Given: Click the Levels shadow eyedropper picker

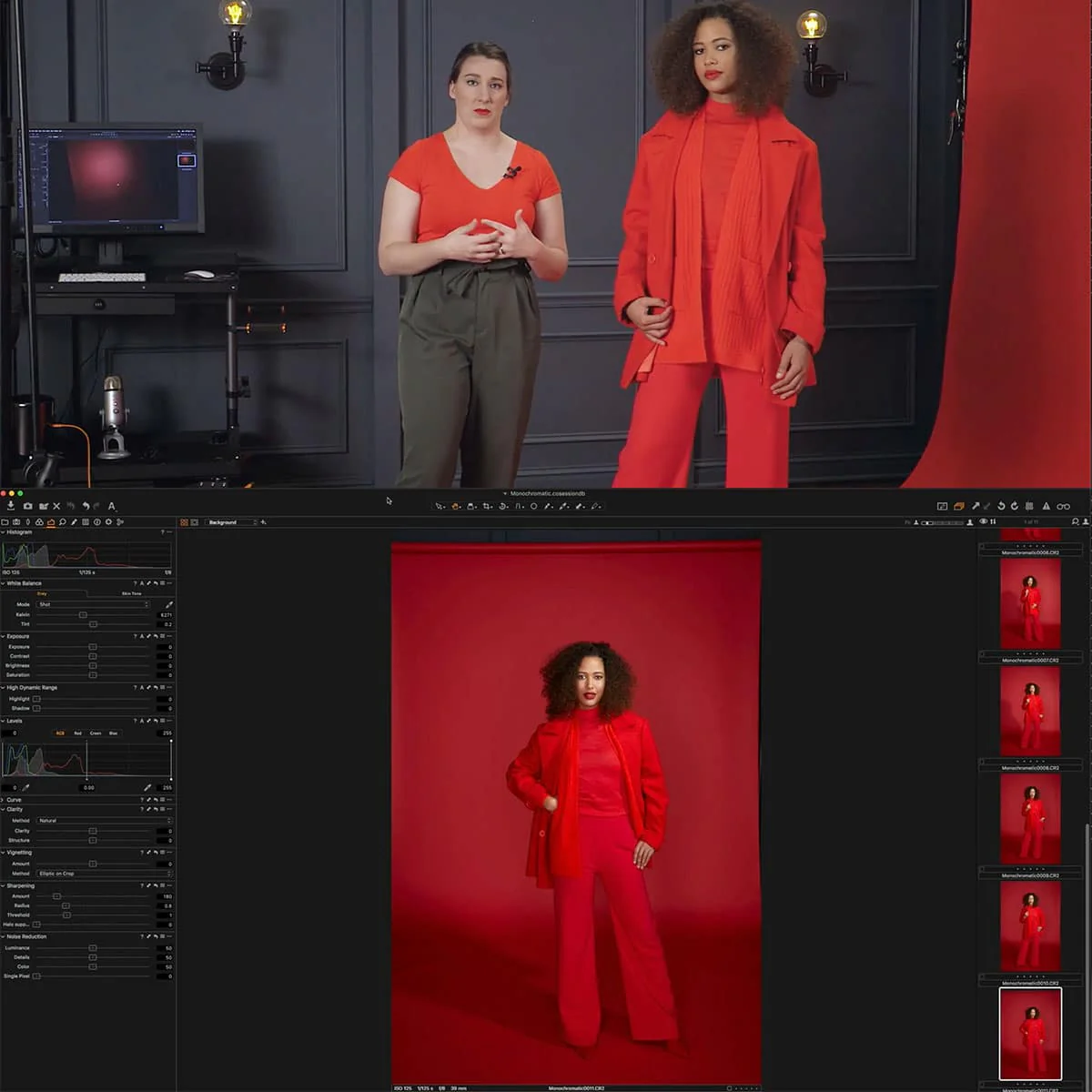Looking at the screenshot, I should point(25,787).
